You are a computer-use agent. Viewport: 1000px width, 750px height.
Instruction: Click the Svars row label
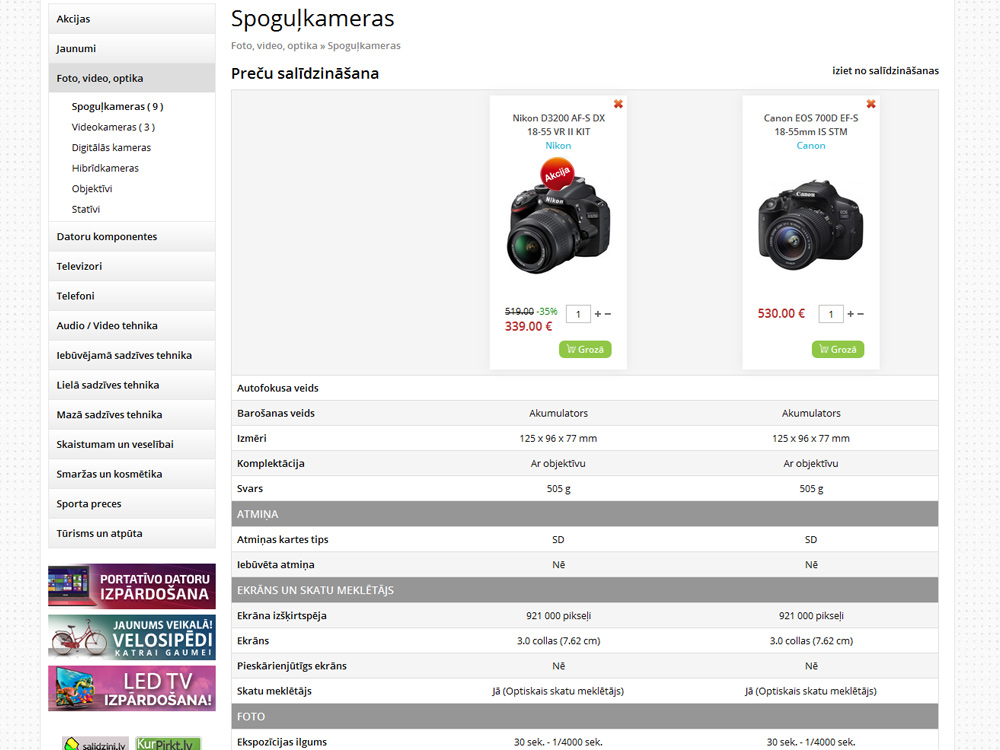click(249, 489)
